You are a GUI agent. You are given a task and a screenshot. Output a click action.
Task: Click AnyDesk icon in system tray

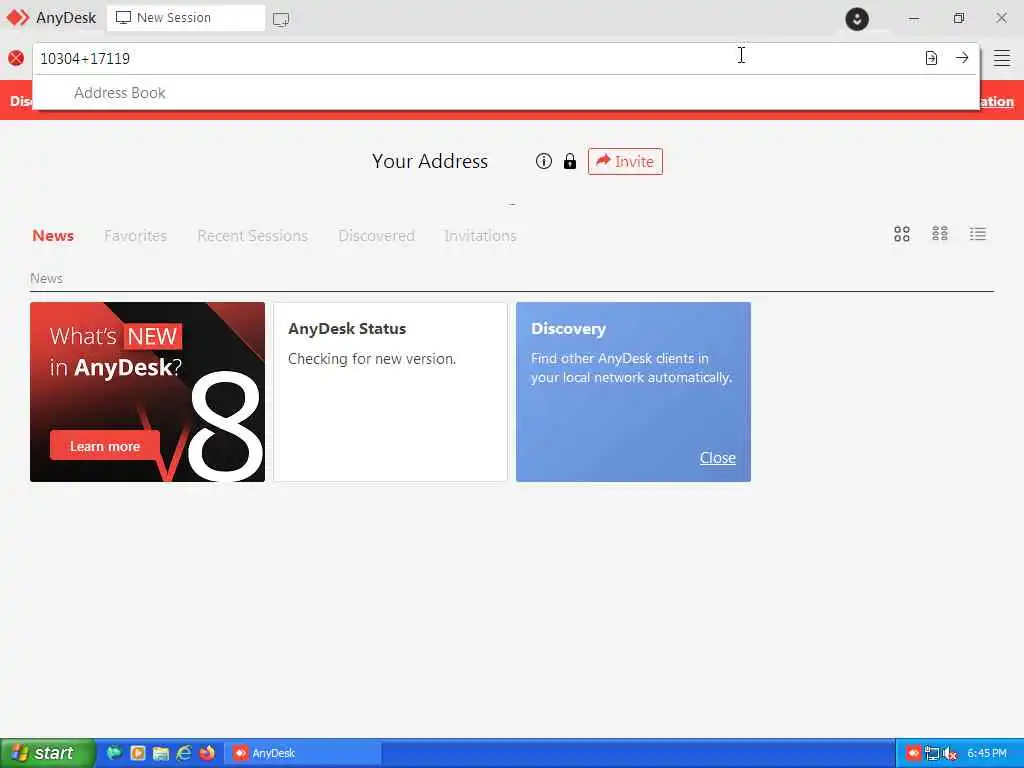pyautogui.click(x=913, y=754)
